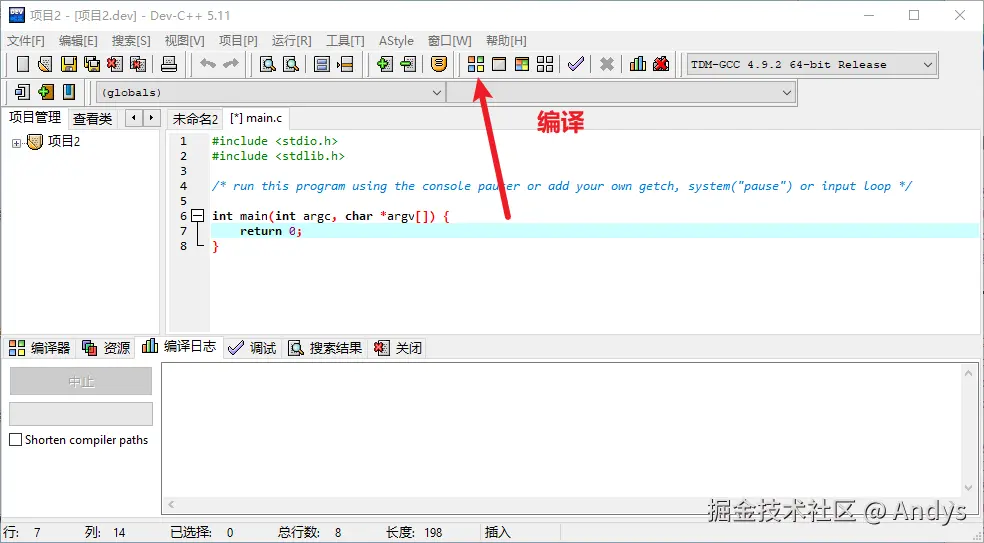Toggle the Shorten compiler paths checkbox
The image size is (984, 543).
pyautogui.click(x=16, y=440)
